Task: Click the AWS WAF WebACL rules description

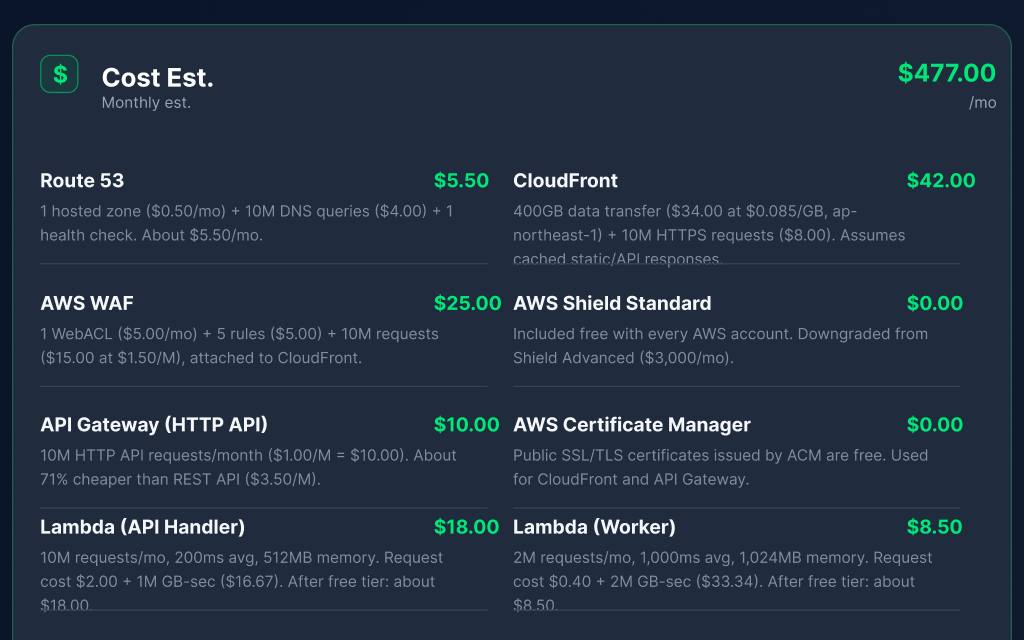Action: pyautogui.click(x=240, y=345)
